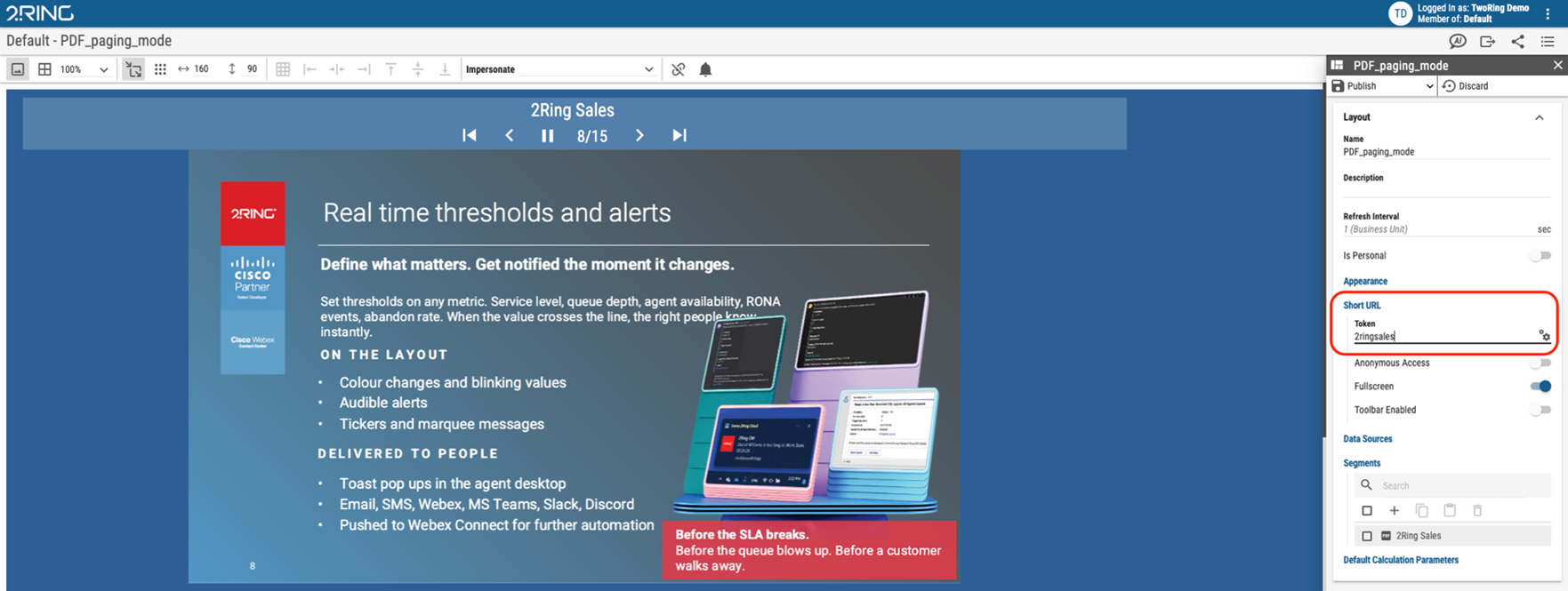Image resolution: width=1568 pixels, height=591 pixels.
Task: Open the list menu icon at top right
Action: 1548,41
